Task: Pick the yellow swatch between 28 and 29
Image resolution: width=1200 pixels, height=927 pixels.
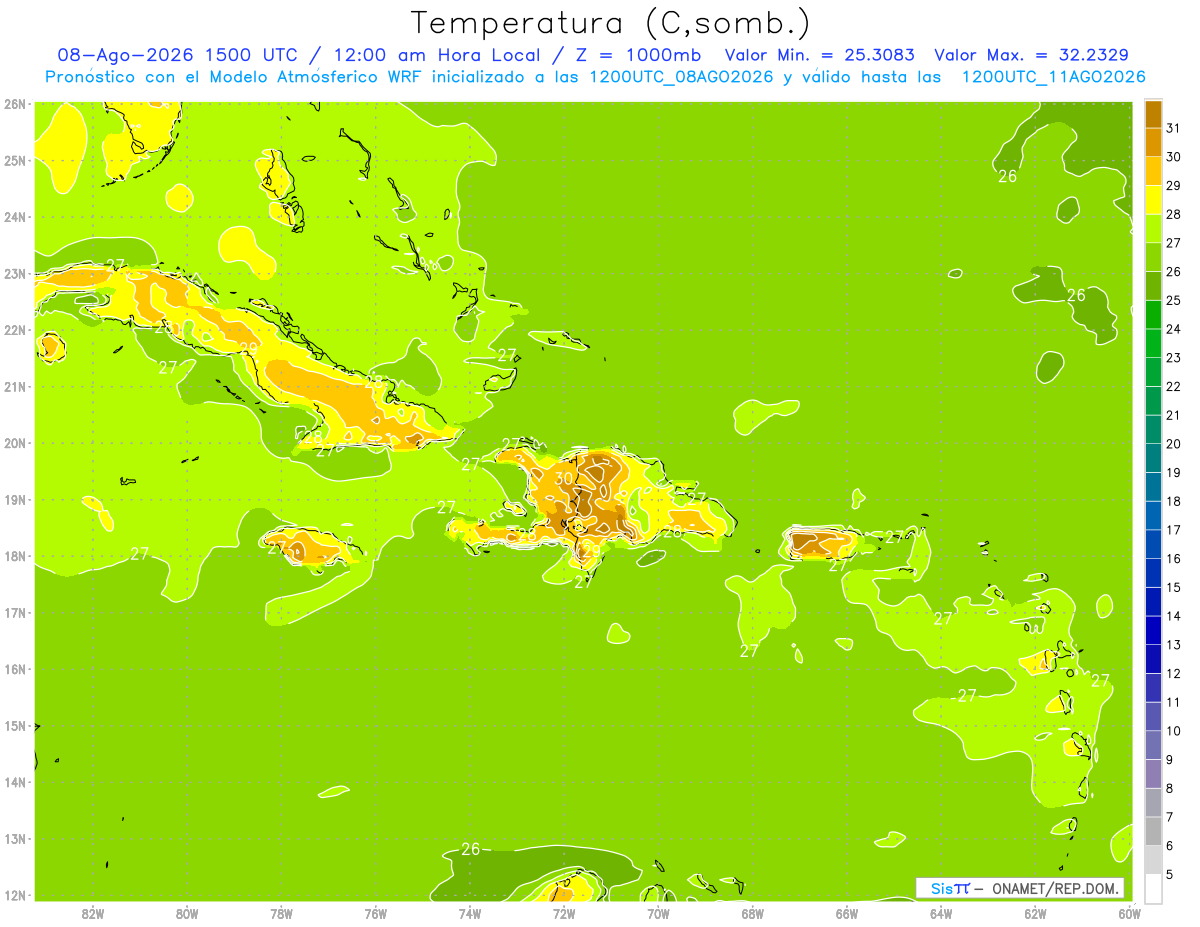Action: pyautogui.click(x=1153, y=200)
